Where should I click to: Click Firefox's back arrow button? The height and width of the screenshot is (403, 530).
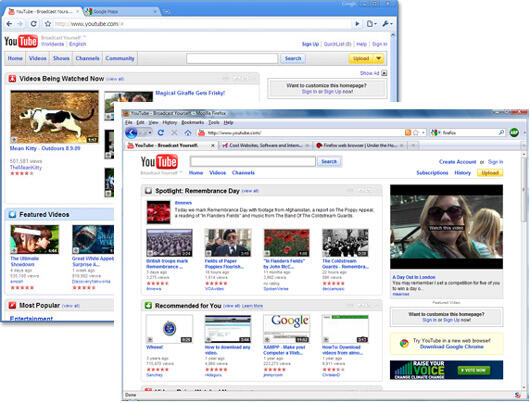pyautogui.click(x=131, y=133)
